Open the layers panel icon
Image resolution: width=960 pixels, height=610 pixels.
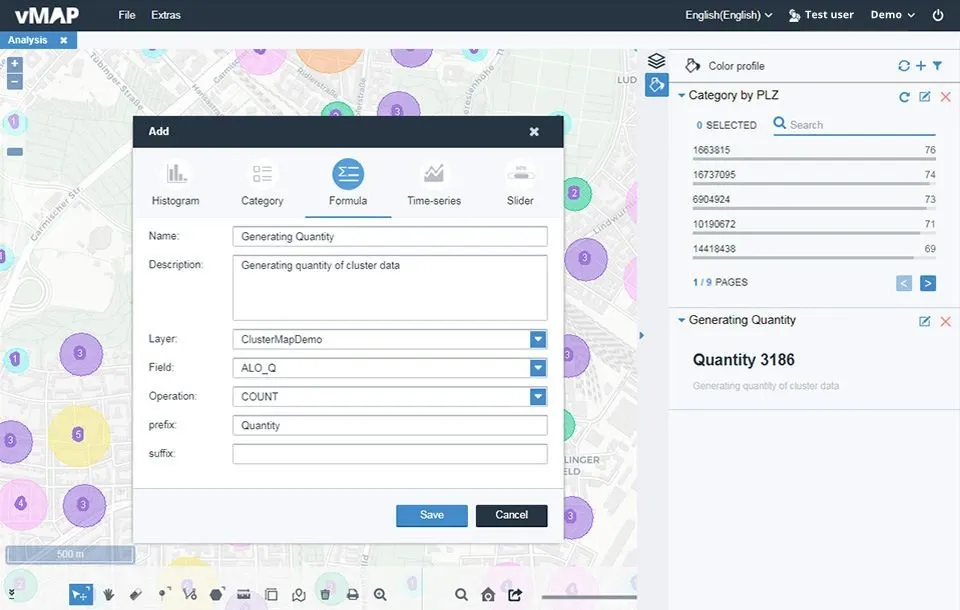point(656,61)
